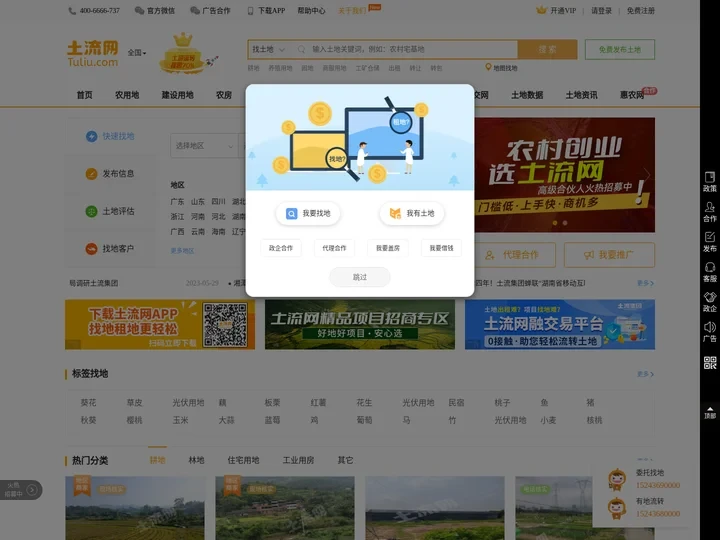This screenshot has width=720, height=540.
Task: Open the 全国 region selector
Action: [137, 53]
